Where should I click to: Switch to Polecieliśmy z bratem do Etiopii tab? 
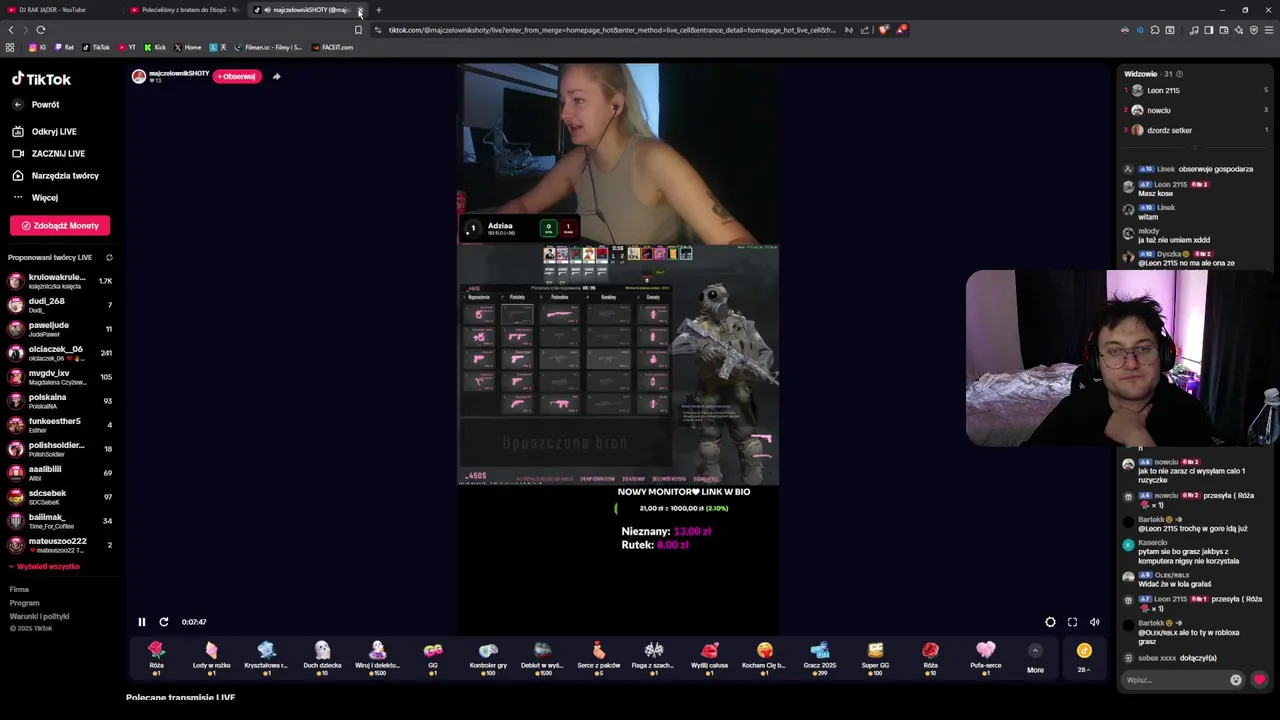[x=184, y=10]
